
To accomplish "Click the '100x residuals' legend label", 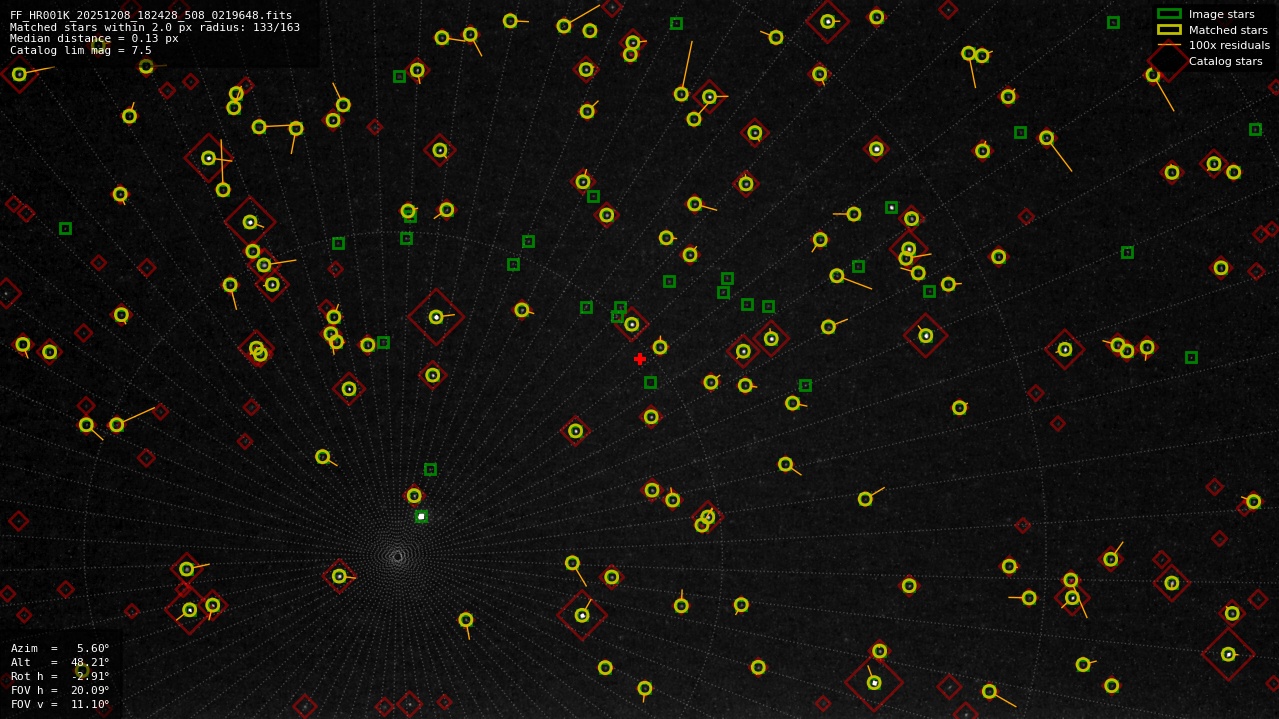I will 1229,45.
